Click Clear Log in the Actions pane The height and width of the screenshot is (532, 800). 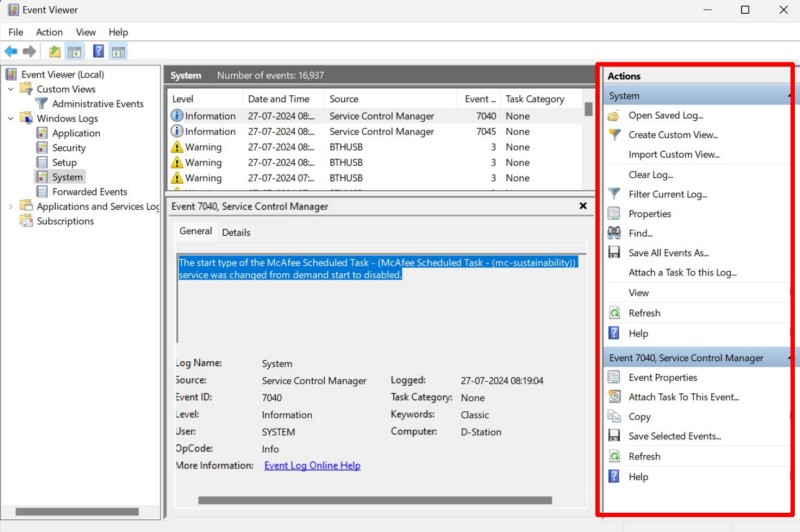tap(650, 174)
